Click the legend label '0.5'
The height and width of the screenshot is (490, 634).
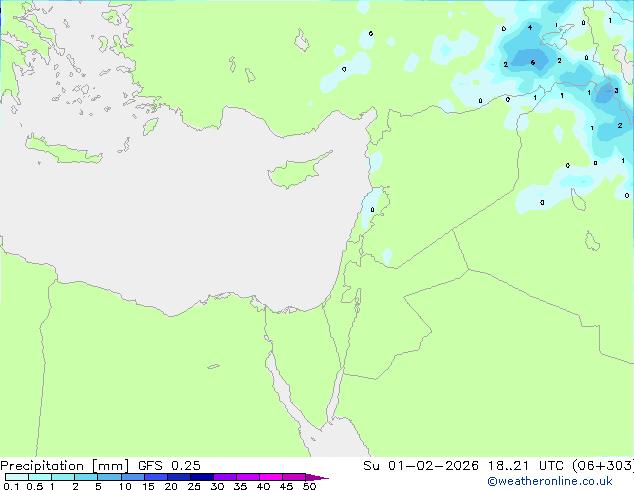pyautogui.click(x=35, y=486)
